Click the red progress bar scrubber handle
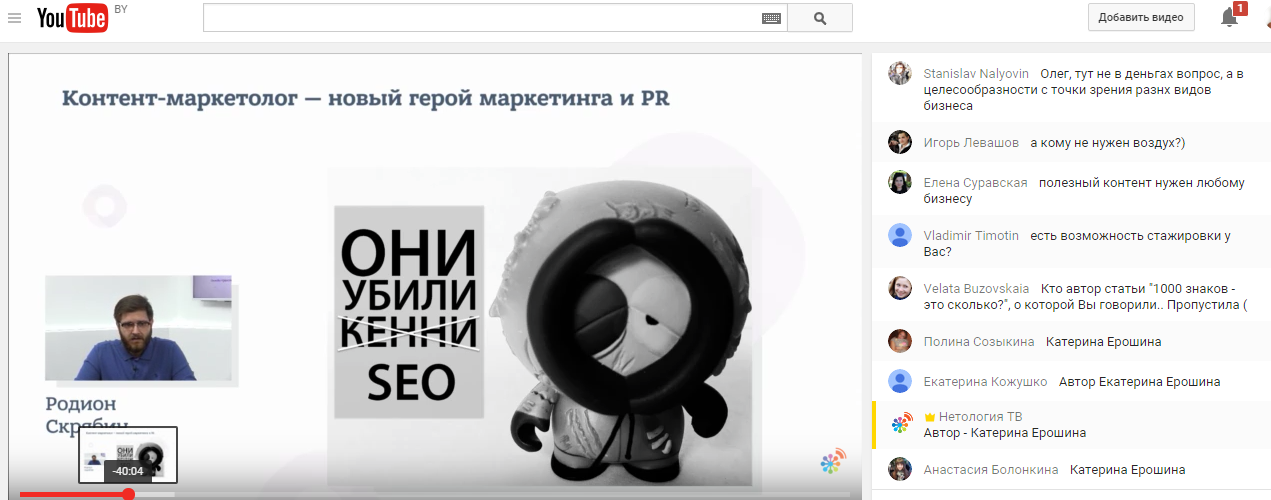 [x=128, y=494]
